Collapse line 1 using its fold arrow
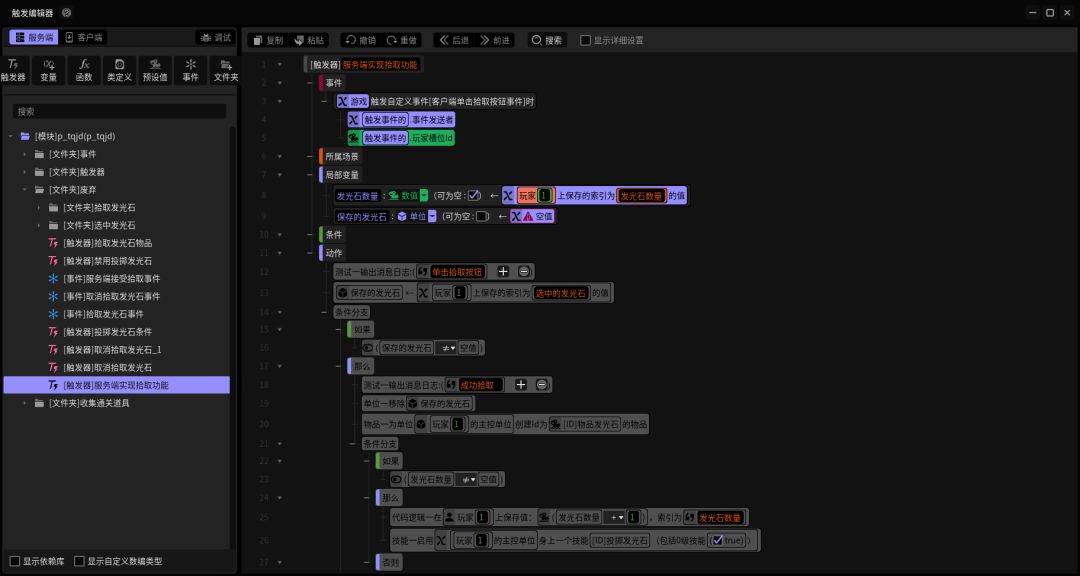Screen dimensions: 1080x576 [280, 64]
